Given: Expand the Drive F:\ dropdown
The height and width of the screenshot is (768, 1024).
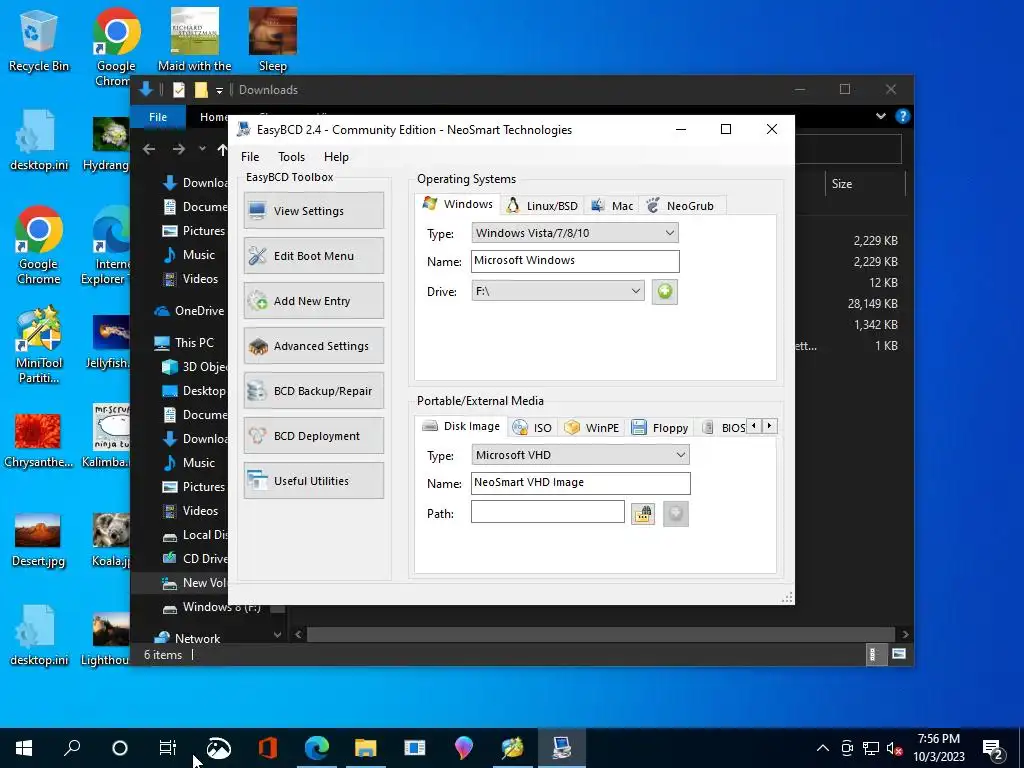Looking at the screenshot, I should tap(558, 291).
